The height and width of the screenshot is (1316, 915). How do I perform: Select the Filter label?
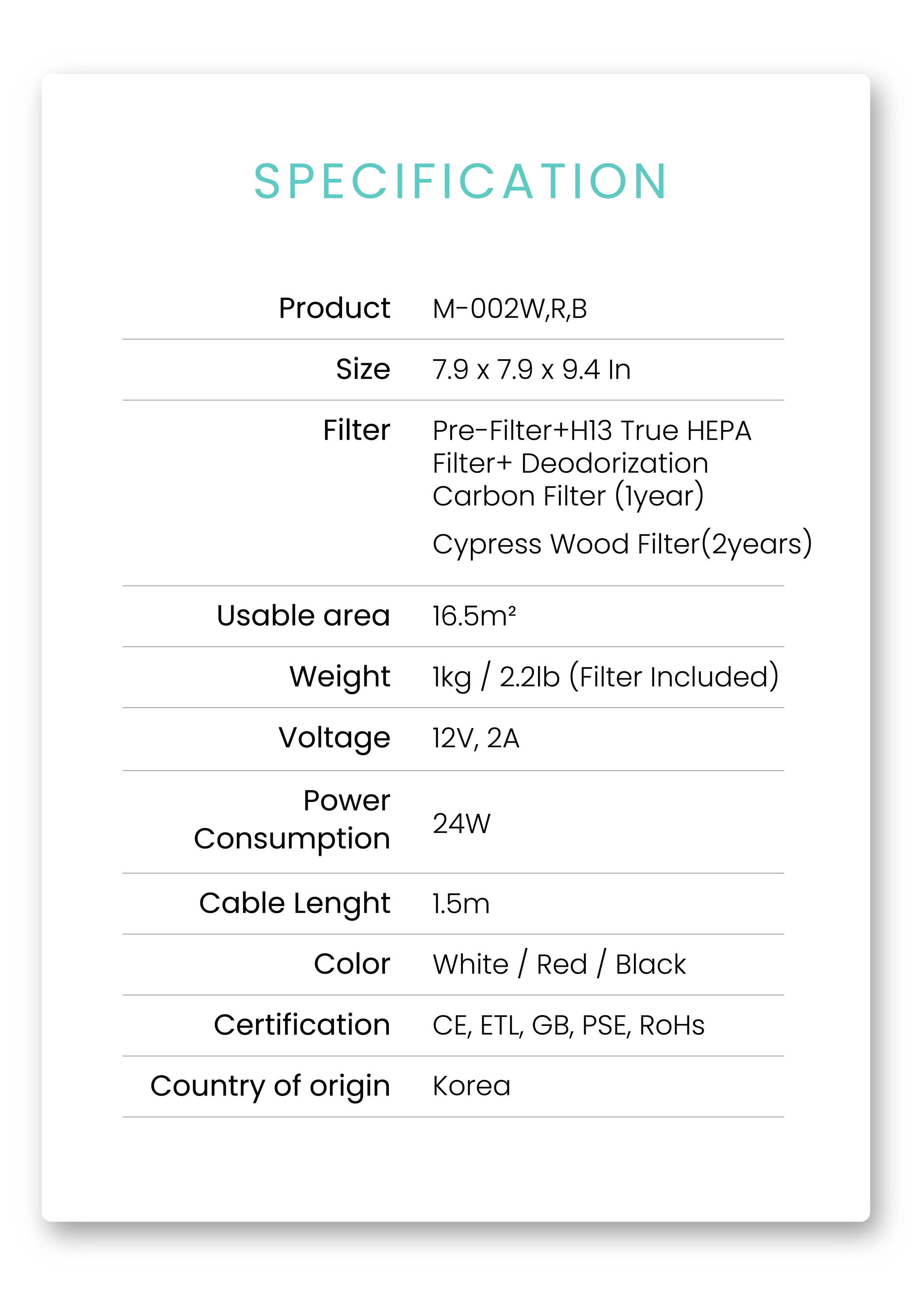tap(356, 429)
